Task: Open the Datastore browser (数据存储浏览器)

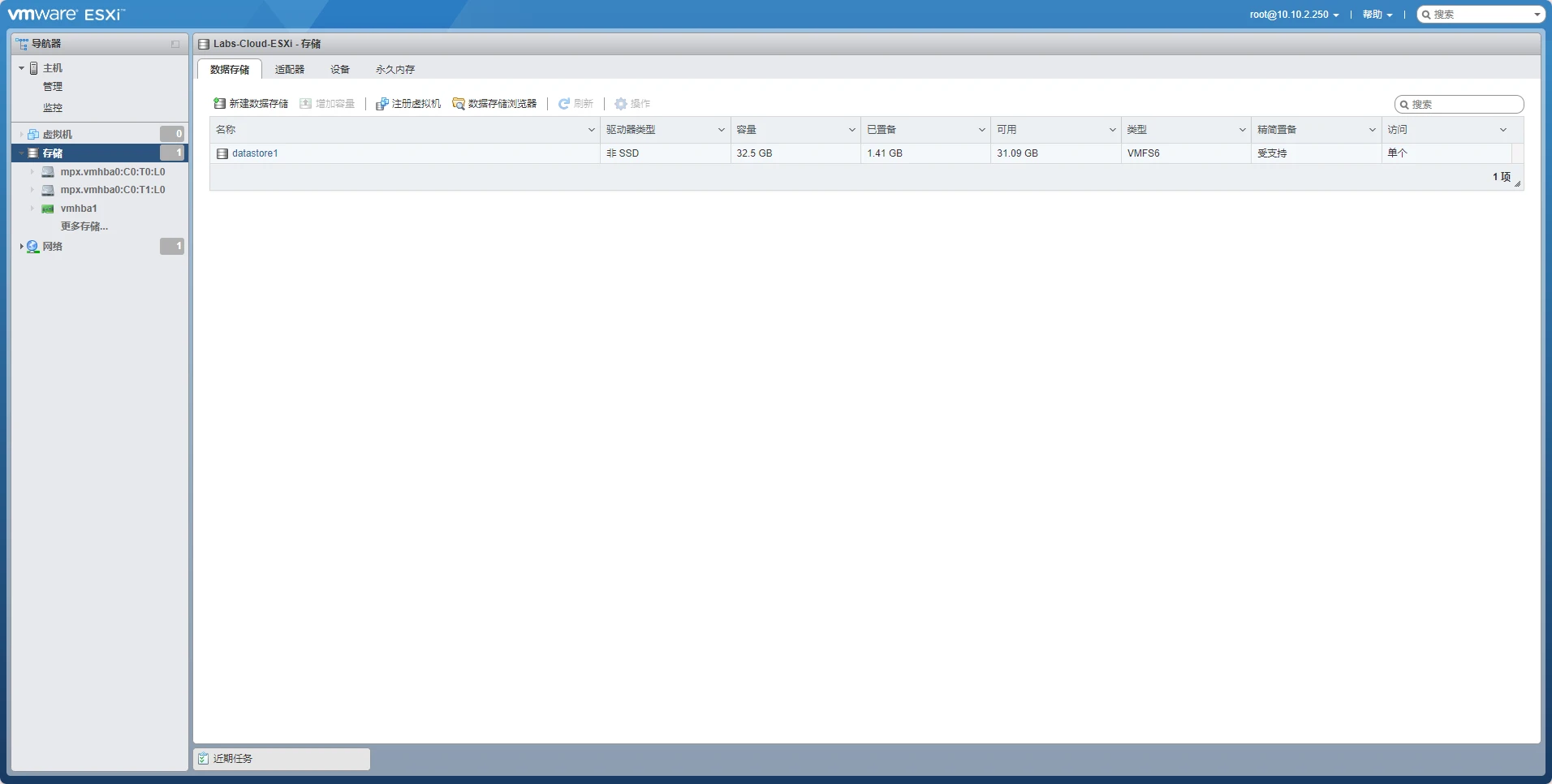Action: pos(494,104)
